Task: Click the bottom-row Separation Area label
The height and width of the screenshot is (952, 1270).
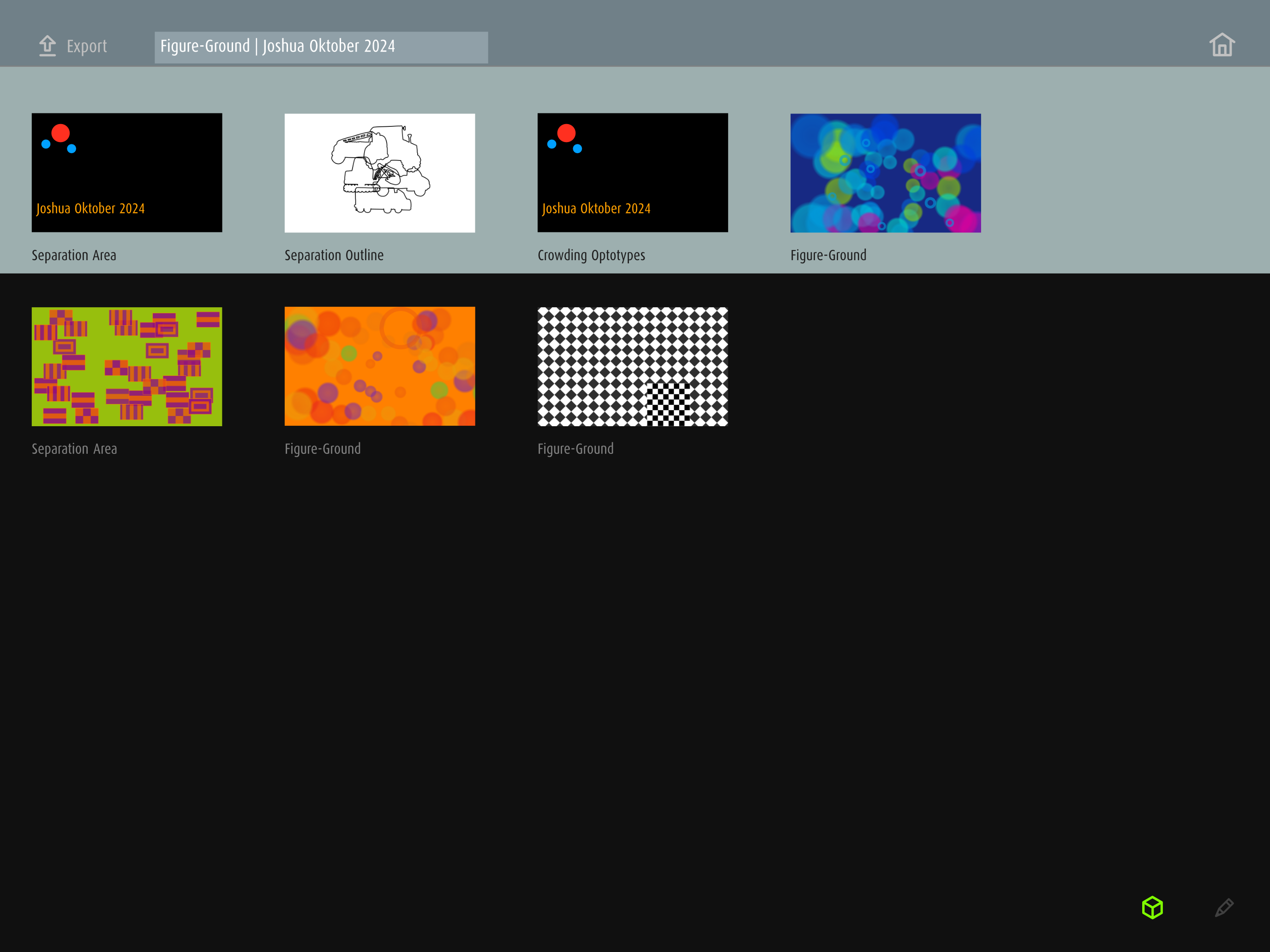Action: coord(74,449)
